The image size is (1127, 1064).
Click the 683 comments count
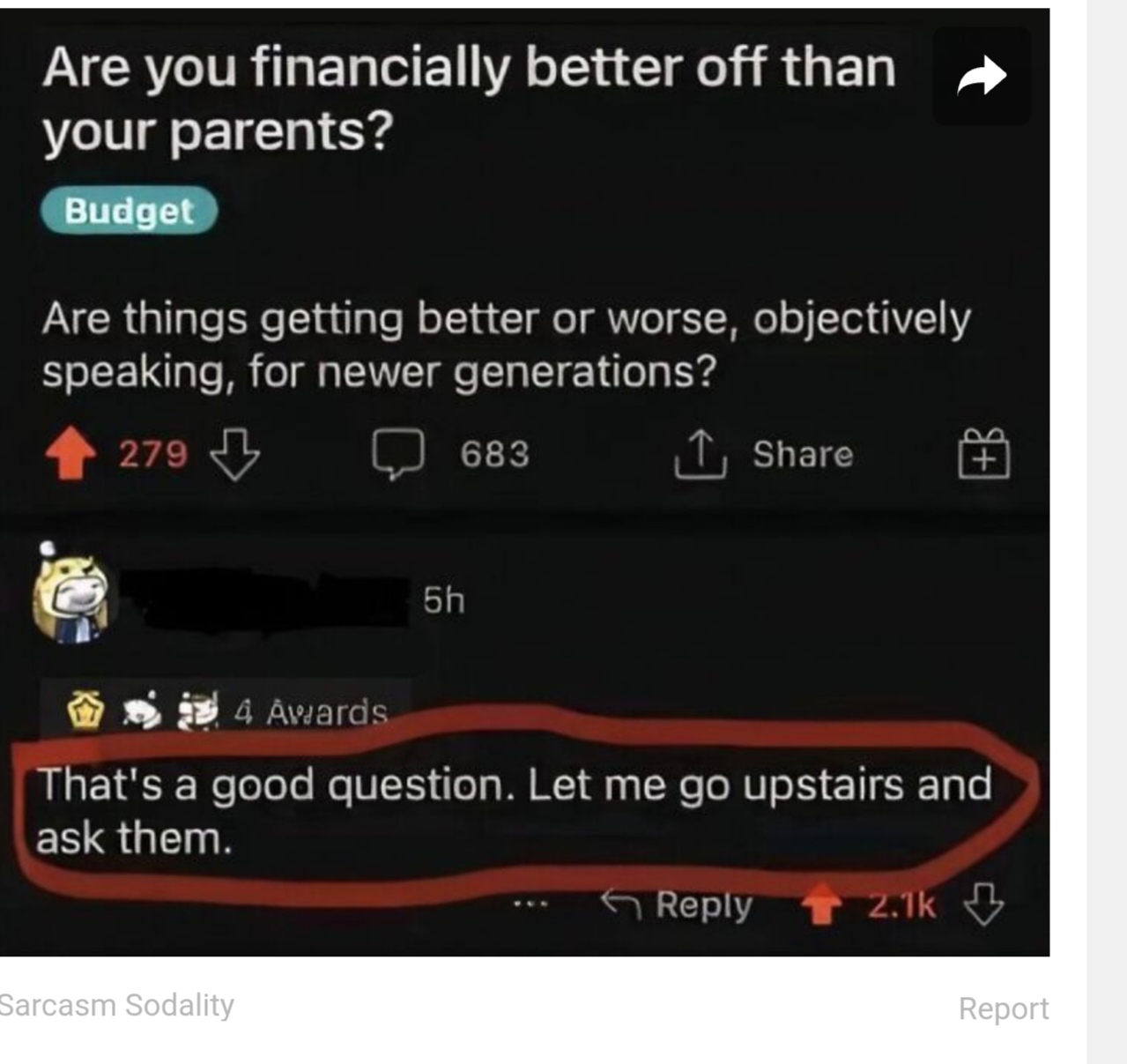click(x=494, y=454)
